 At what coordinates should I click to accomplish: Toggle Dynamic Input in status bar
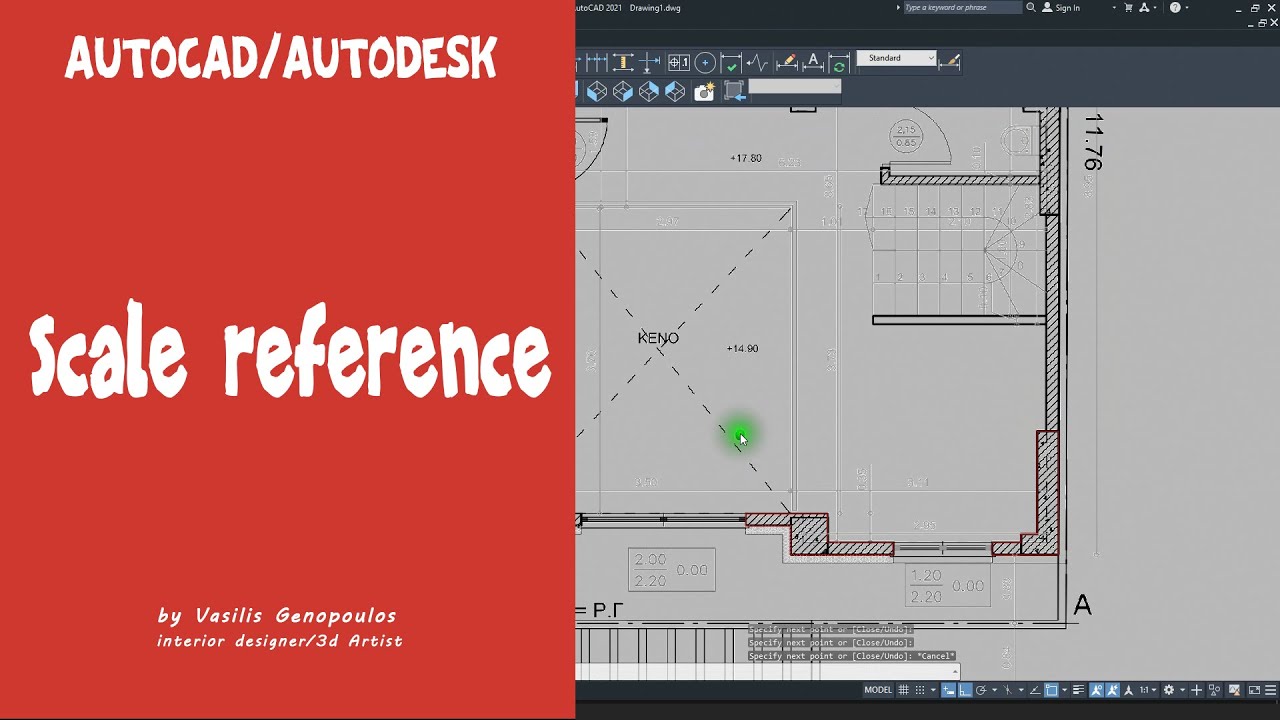coord(948,690)
